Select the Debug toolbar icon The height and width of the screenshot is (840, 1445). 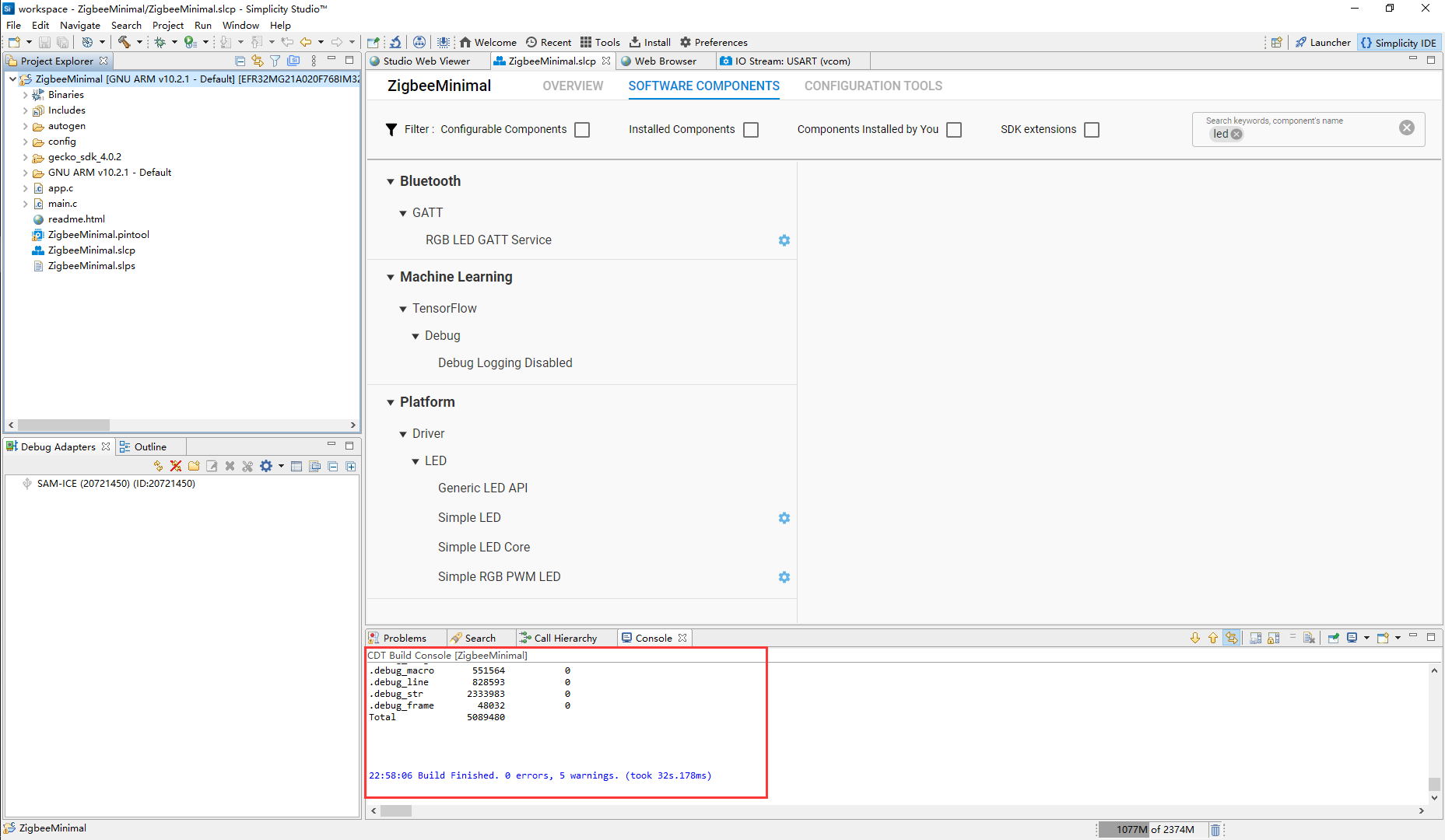coord(160,42)
